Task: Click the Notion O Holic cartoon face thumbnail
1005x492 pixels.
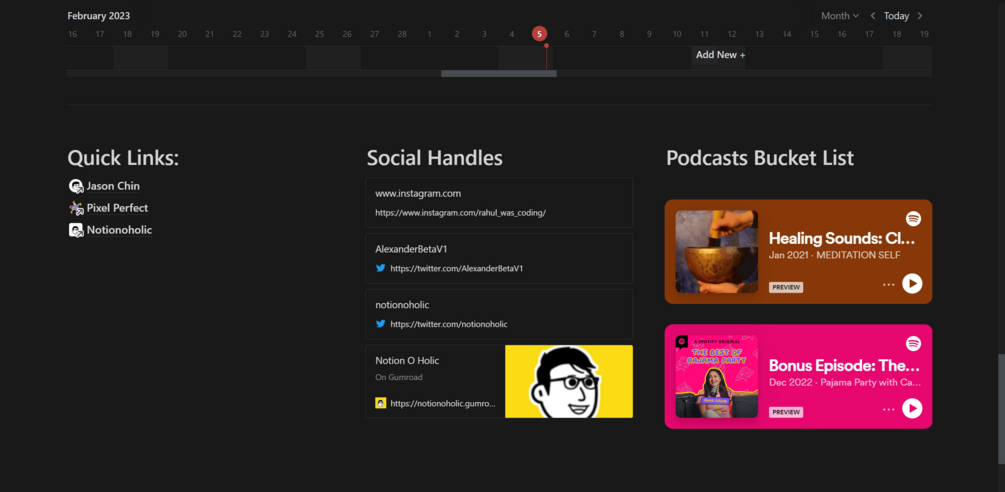Action: [x=569, y=382]
